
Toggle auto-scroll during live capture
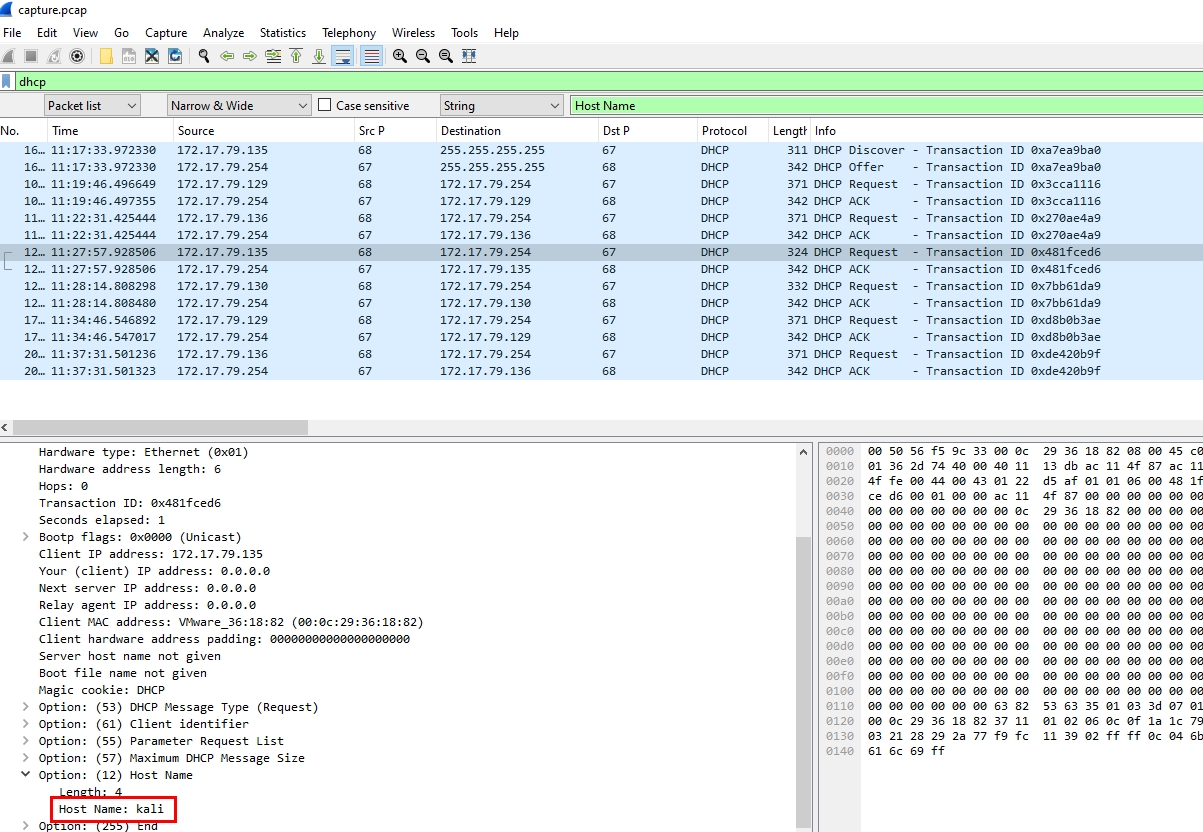343,56
